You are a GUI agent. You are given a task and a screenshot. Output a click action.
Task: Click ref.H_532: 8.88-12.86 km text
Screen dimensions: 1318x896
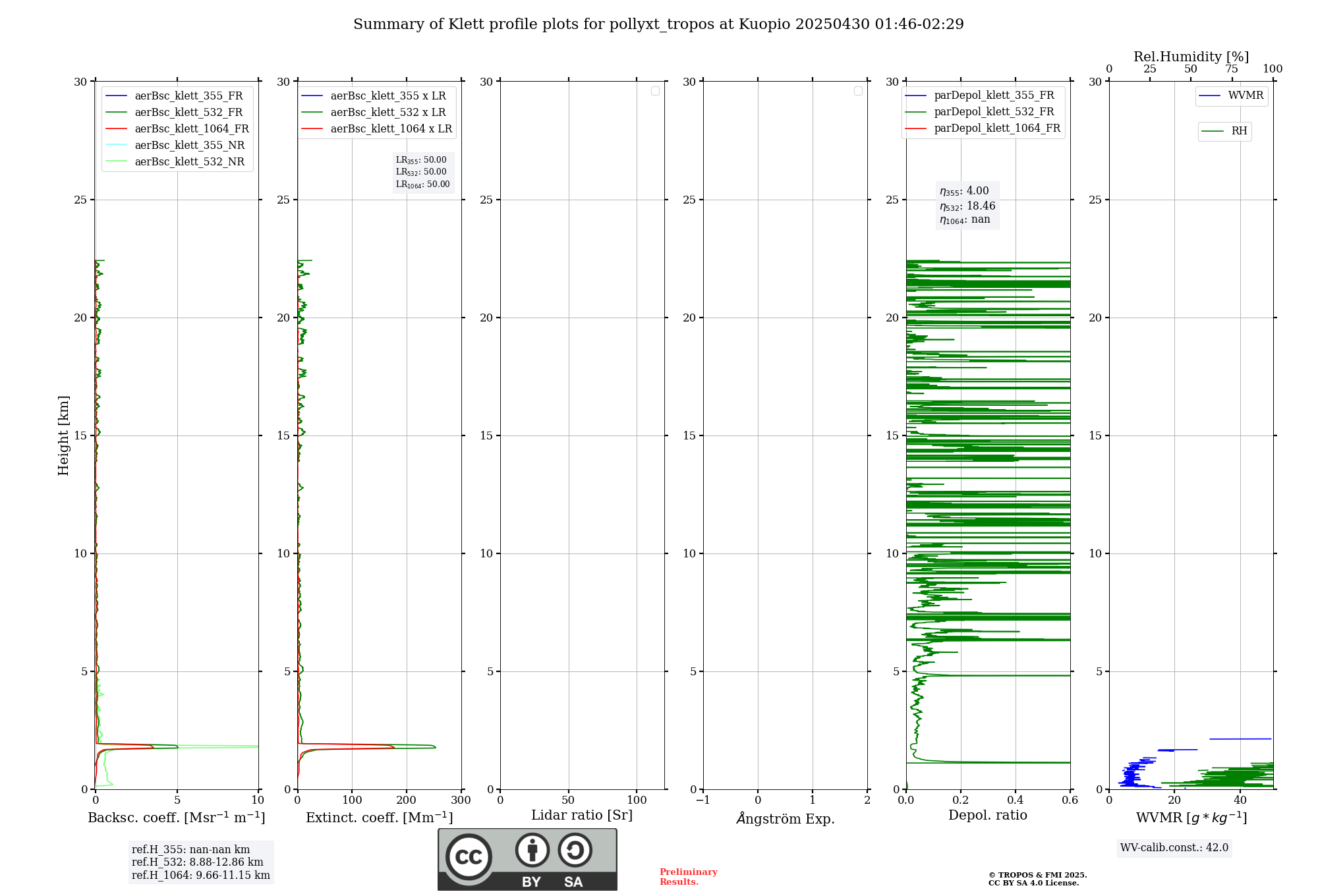(x=197, y=862)
